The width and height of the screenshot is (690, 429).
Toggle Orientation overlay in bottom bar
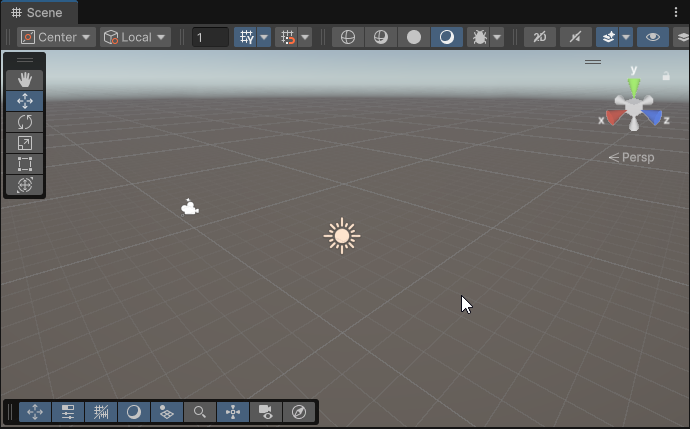(x=233, y=412)
